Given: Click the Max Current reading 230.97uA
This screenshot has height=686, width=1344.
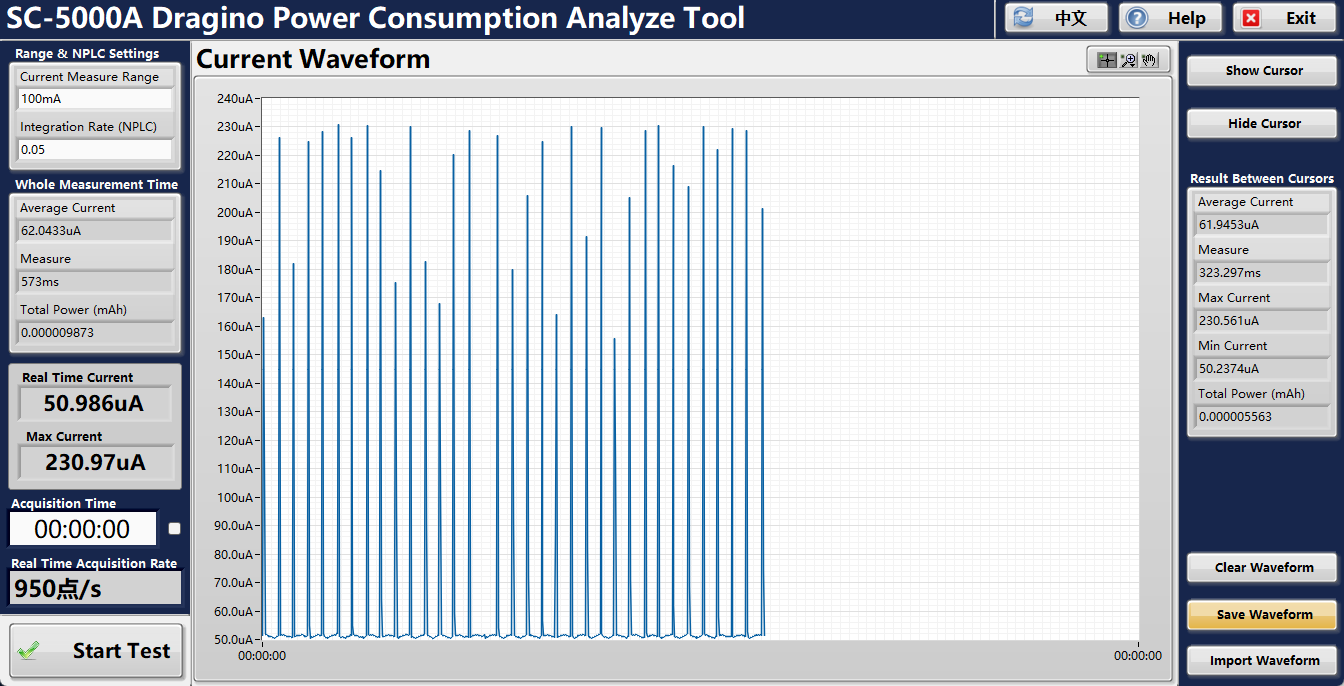Looking at the screenshot, I should 95,462.
